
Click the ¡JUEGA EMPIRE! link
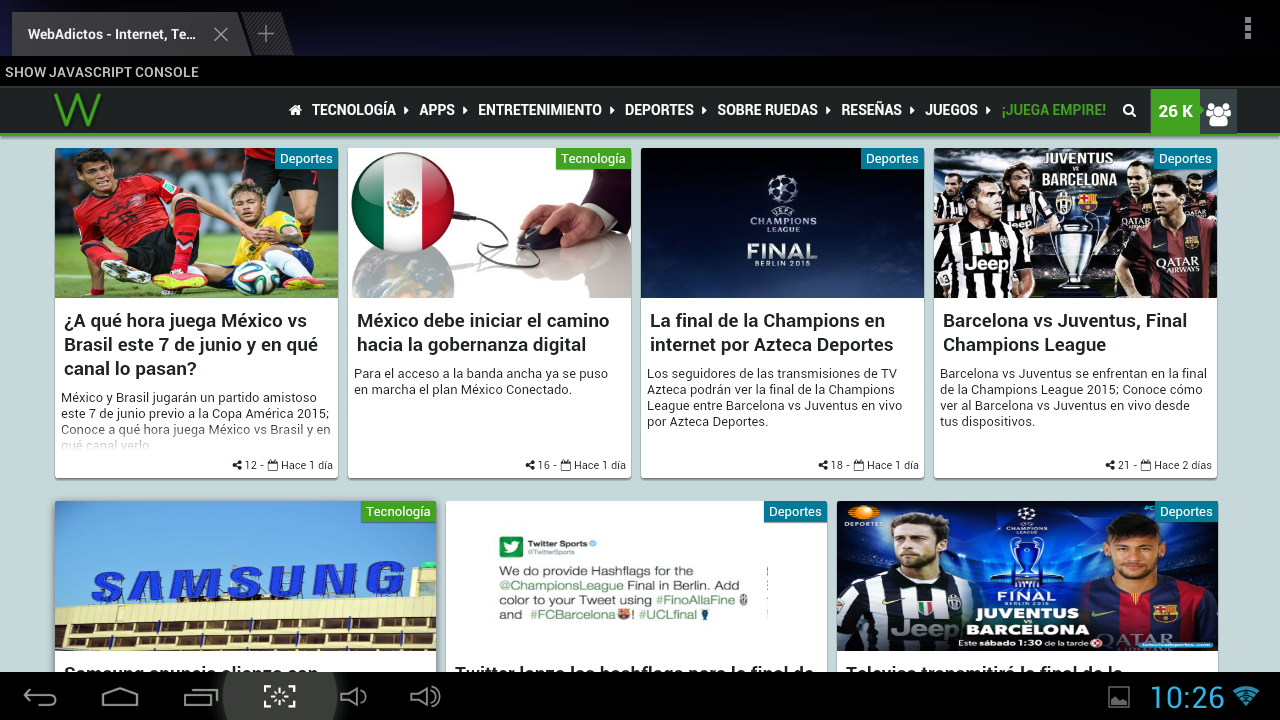1054,110
